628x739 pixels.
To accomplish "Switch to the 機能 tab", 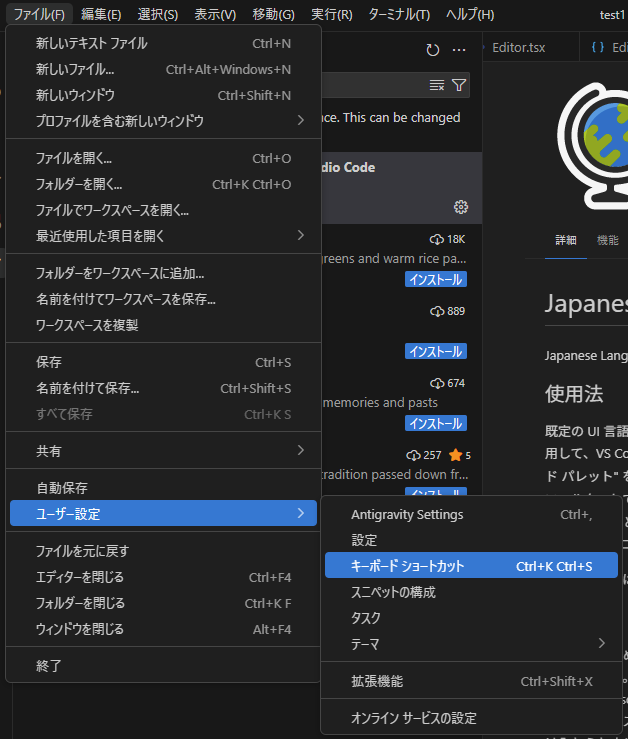I will 607,240.
